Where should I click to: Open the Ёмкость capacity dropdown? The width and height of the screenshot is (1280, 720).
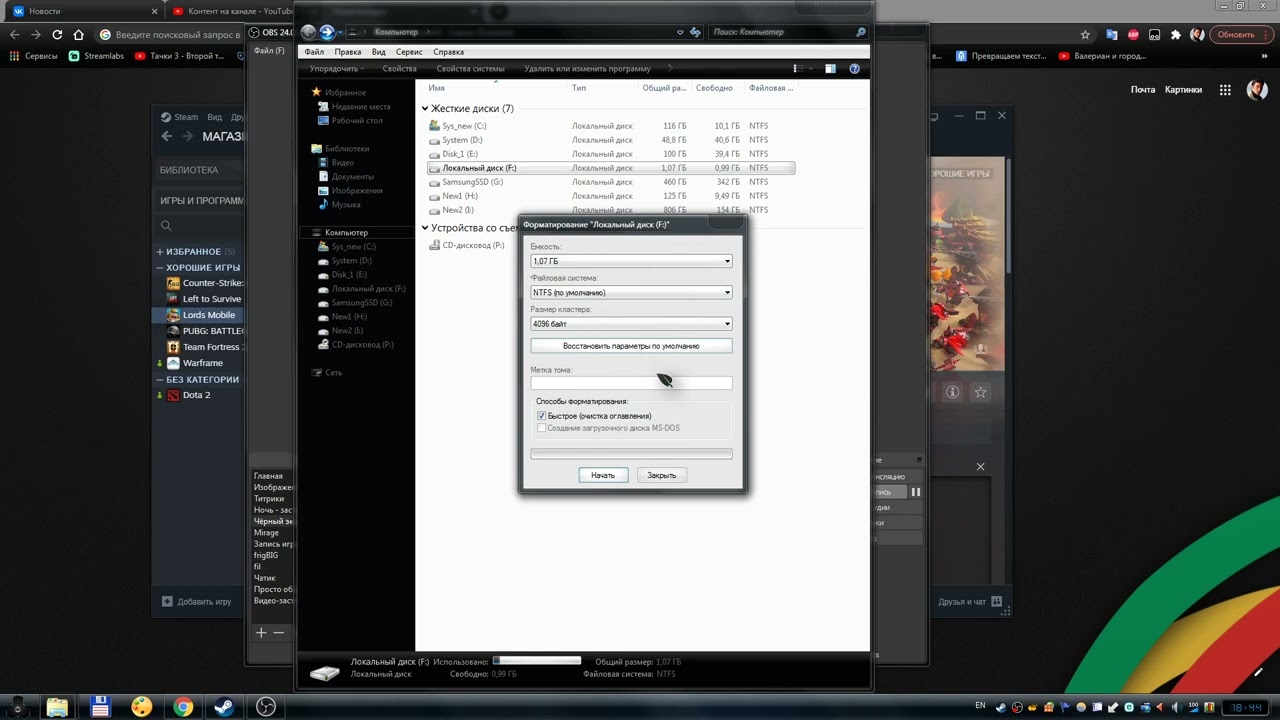coord(631,261)
